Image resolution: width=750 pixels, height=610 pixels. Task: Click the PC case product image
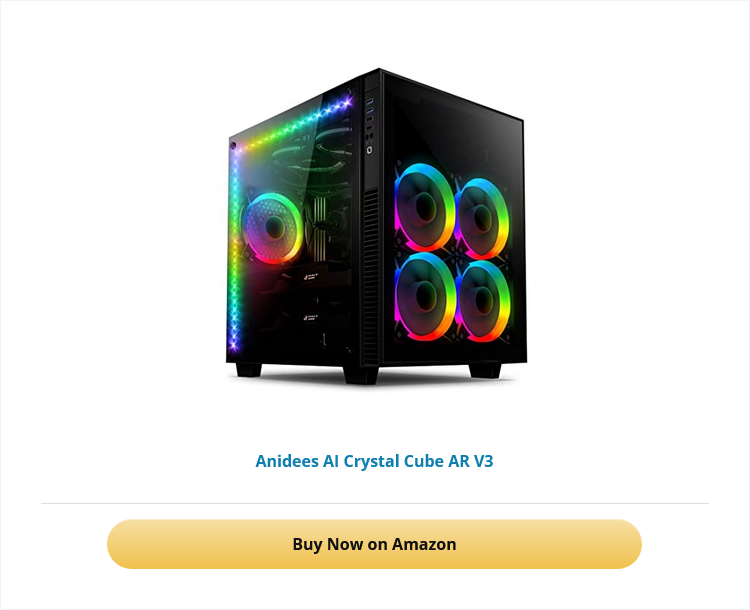tap(376, 226)
